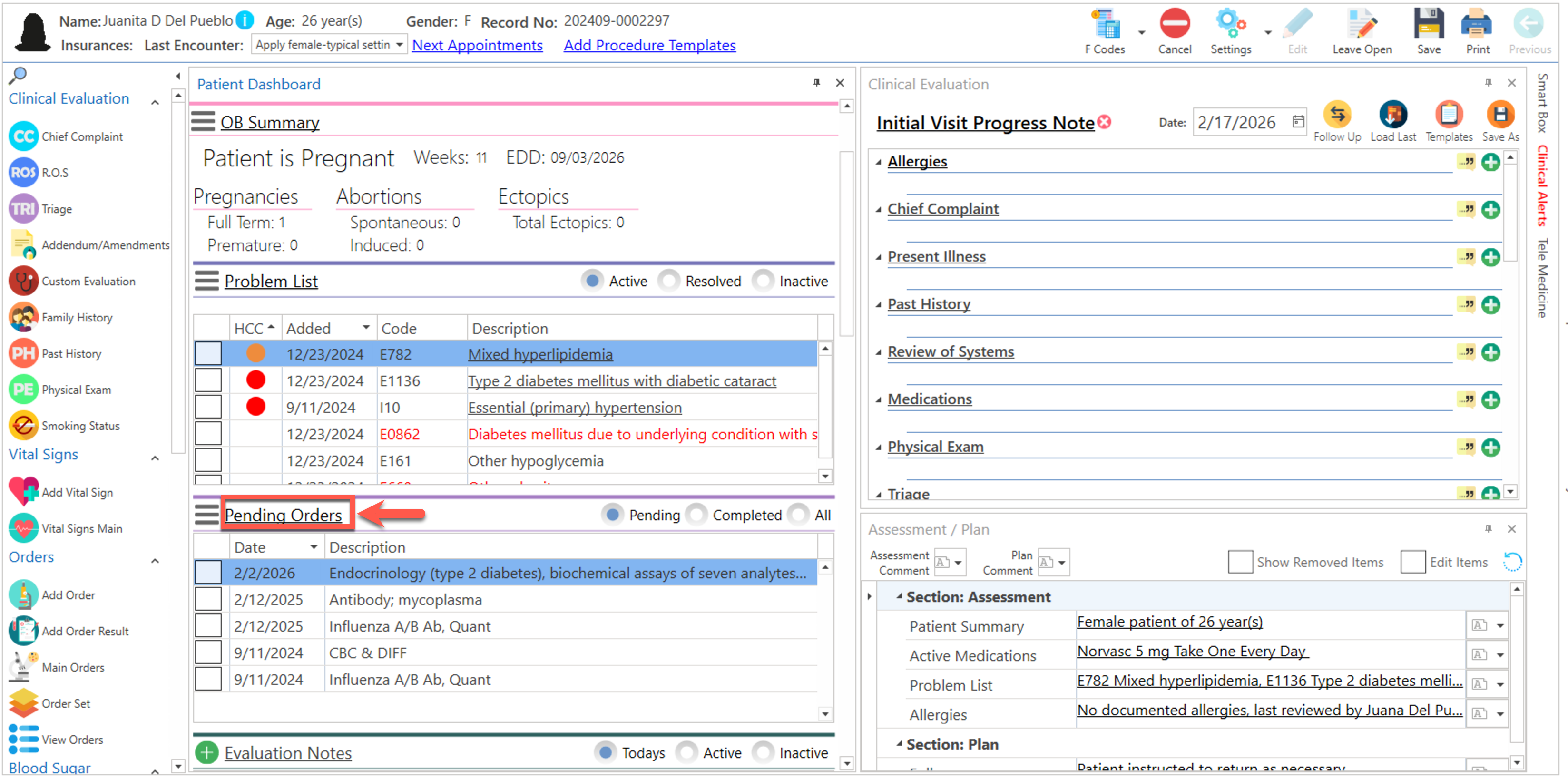Open Assessment Comment dropdown
Viewport: 1568px width, 779px height.
pyautogui.click(x=958, y=563)
